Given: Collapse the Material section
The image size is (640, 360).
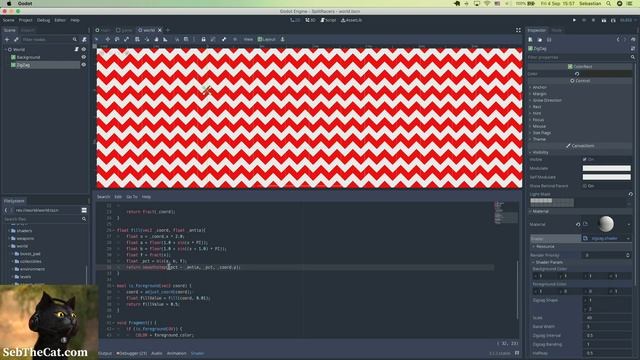Looking at the screenshot, I should (x=540, y=211).
